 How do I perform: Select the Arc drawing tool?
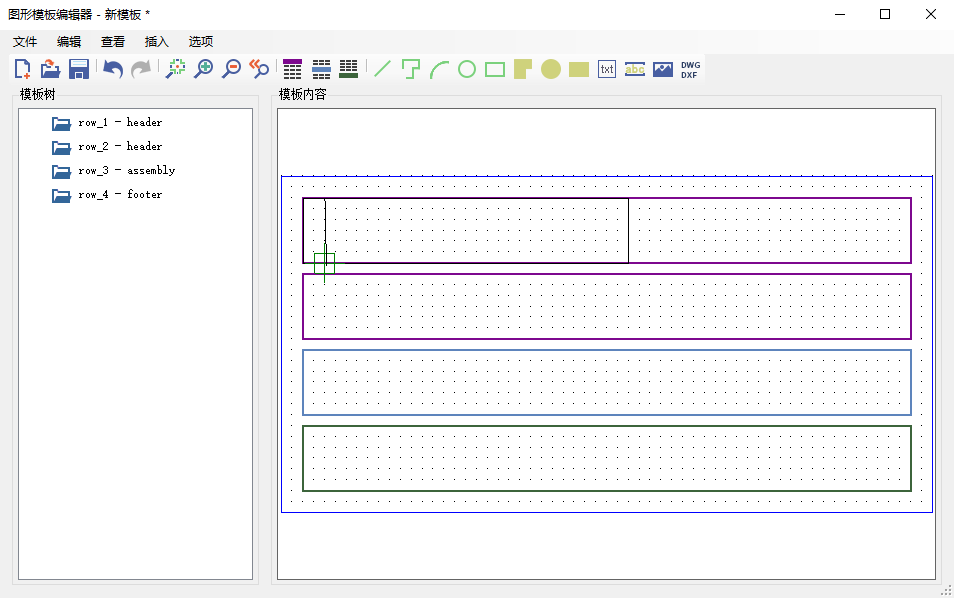[439, 69]
